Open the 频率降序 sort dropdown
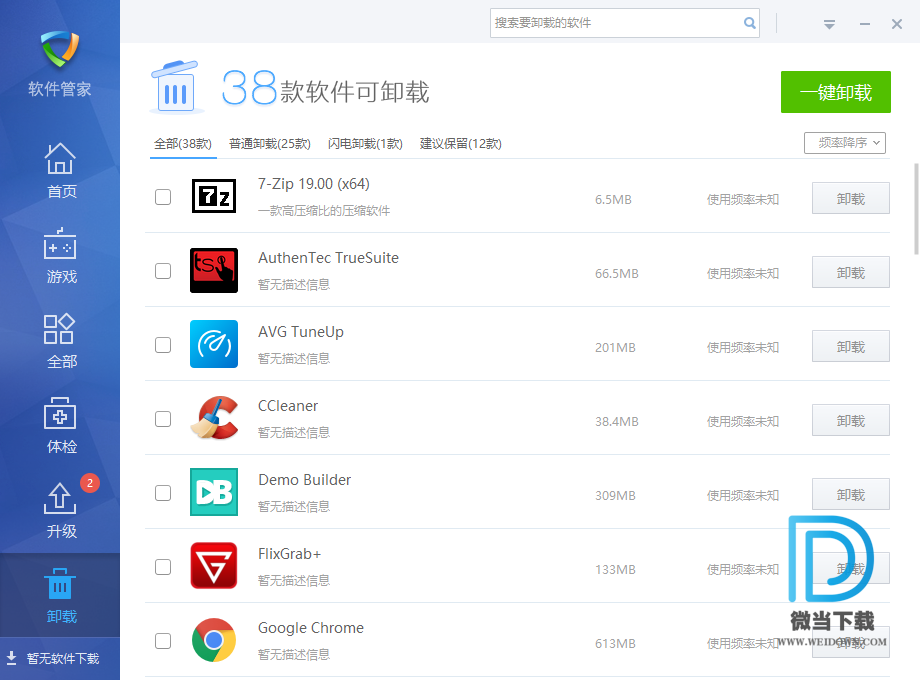This screenshot has height=680, width=920. pos(844,143)
